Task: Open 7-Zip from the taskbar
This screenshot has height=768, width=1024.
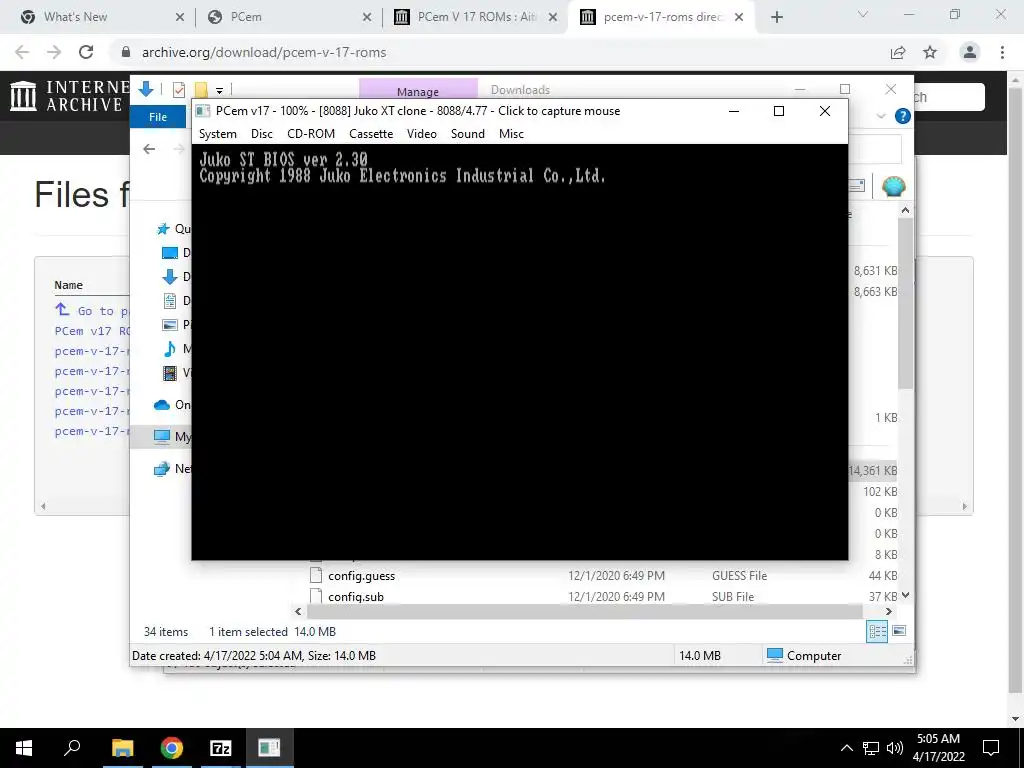Action: (221, 748)
